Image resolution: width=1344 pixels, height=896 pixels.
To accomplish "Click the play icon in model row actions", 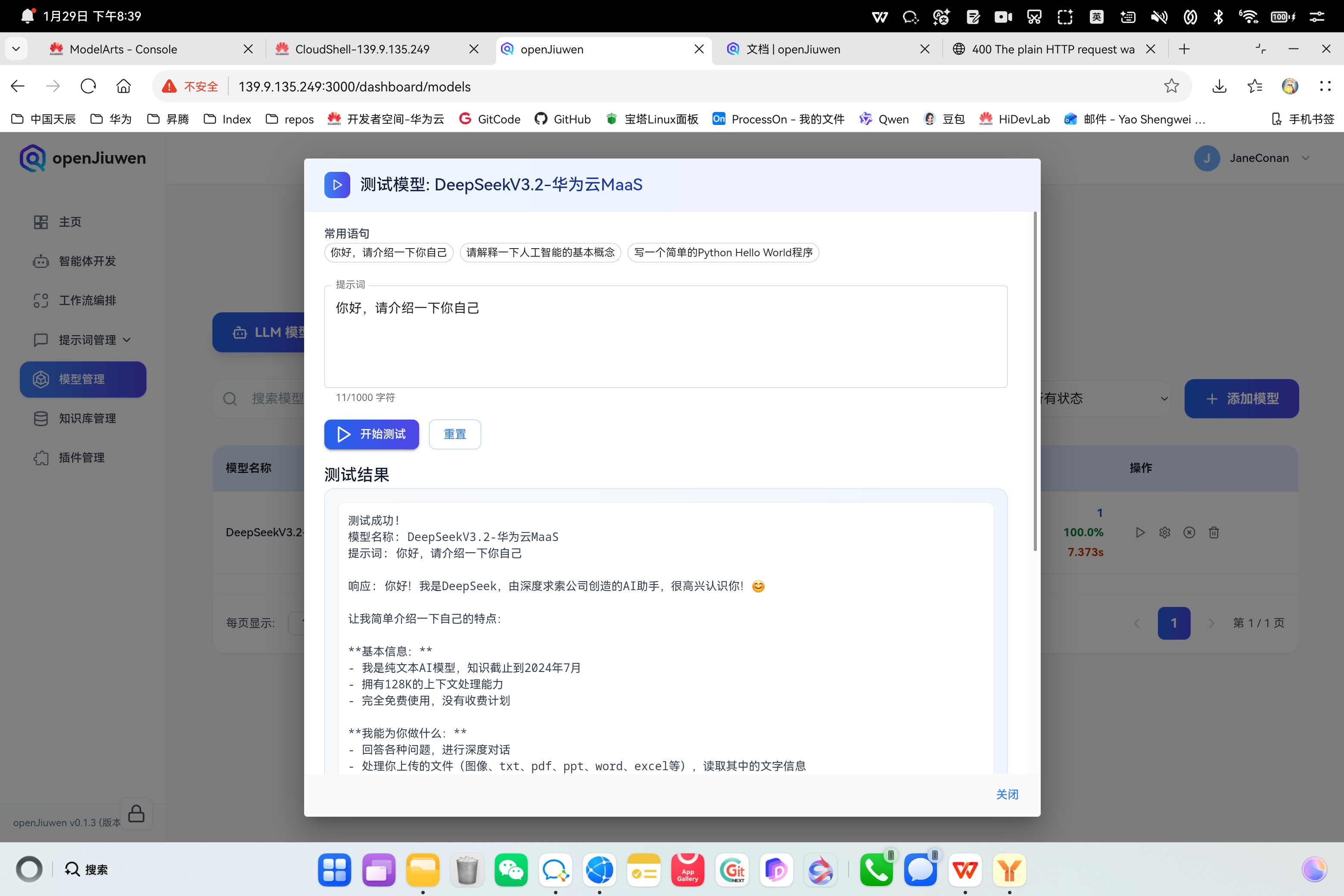I will pos(1140,532).
